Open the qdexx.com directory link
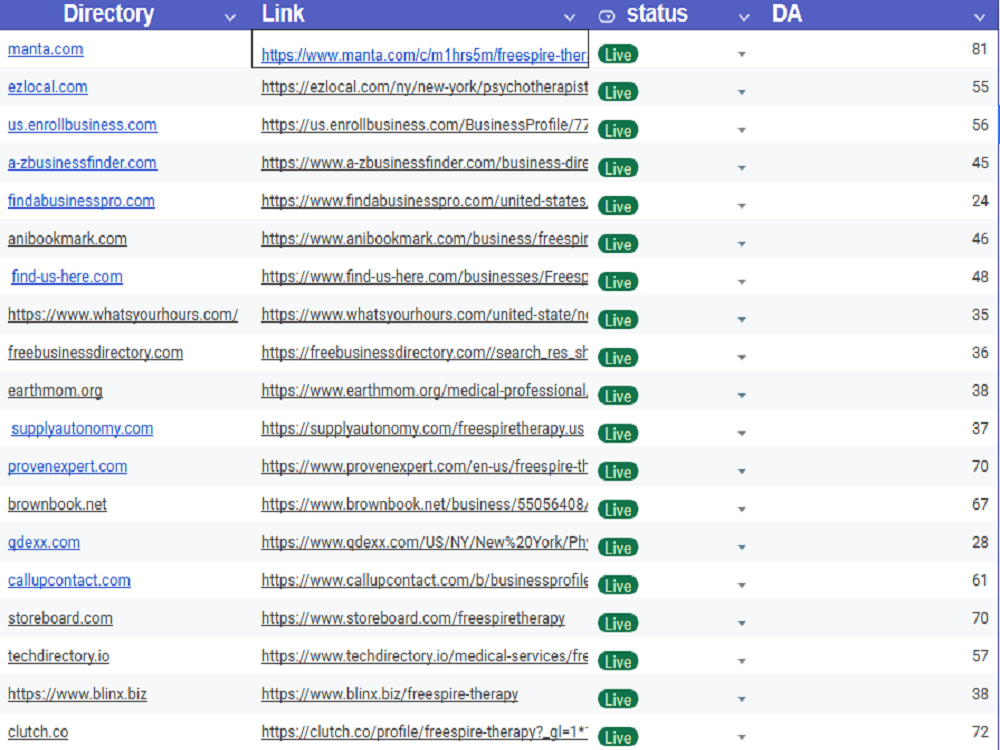 (x=43, y=542)
